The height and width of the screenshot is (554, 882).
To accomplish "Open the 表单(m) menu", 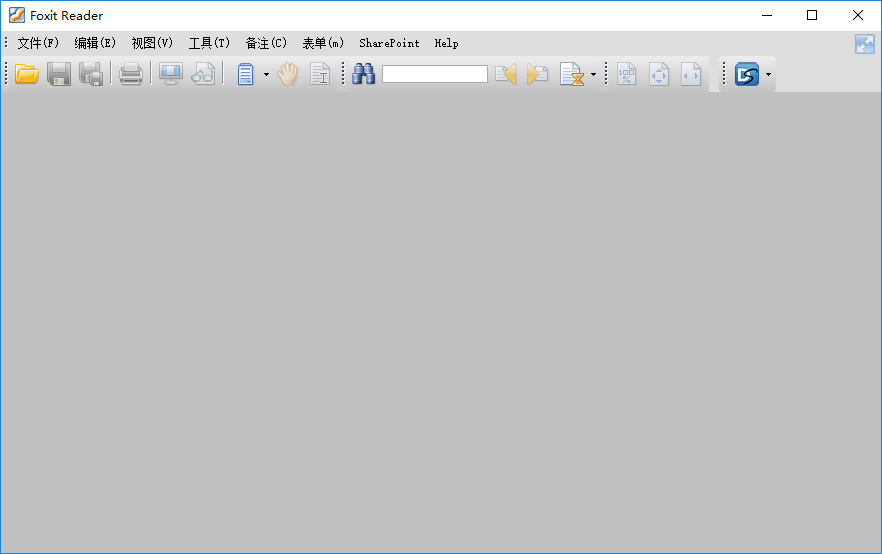I will pos(323,43).
